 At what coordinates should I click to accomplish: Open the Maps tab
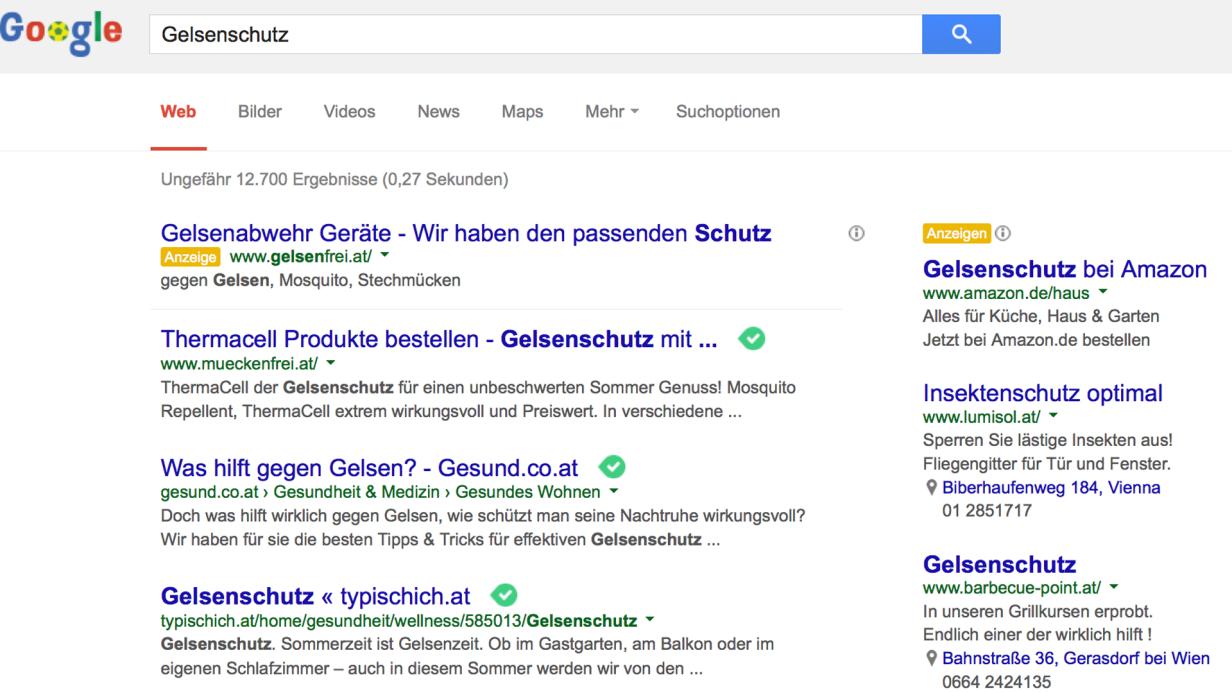pos(522,112)
